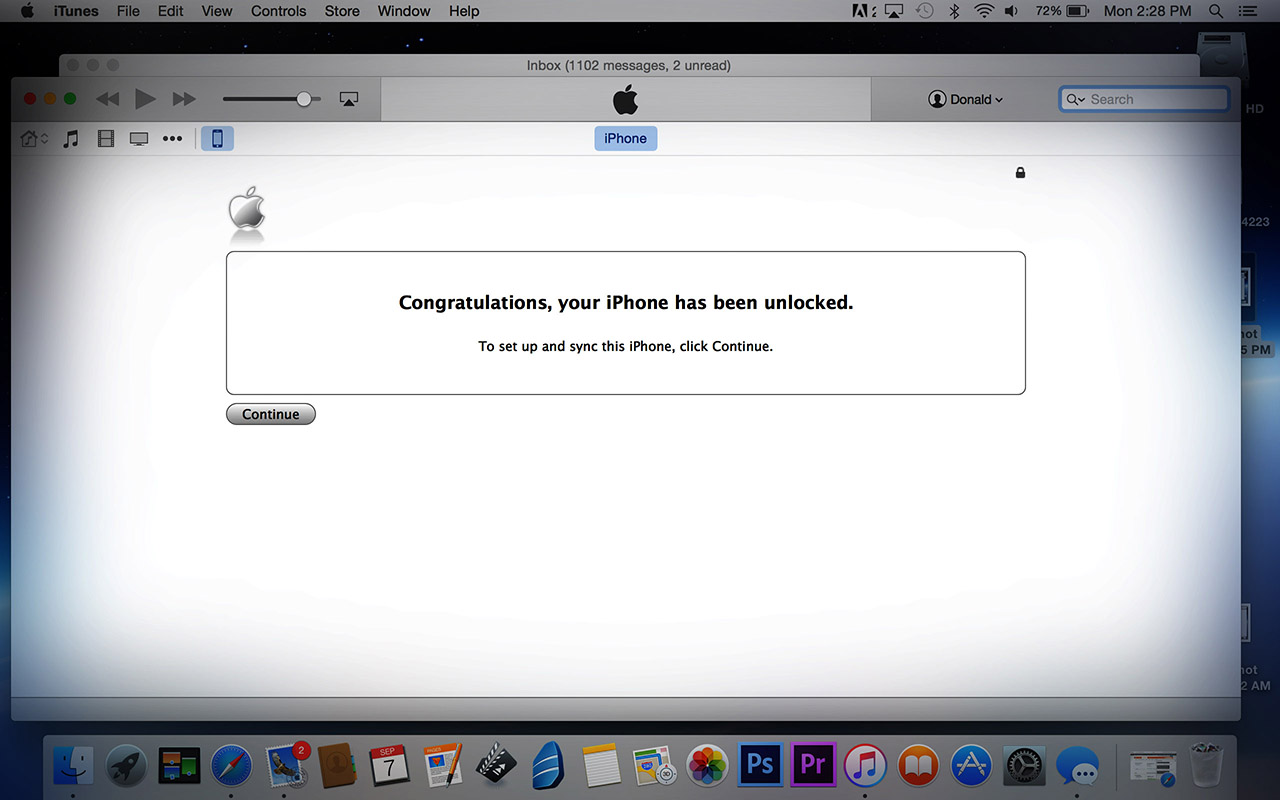Viewport: 1280px width, 800px height.
Task: Click the Continue button below the message
Action: [x=271, y=414]
